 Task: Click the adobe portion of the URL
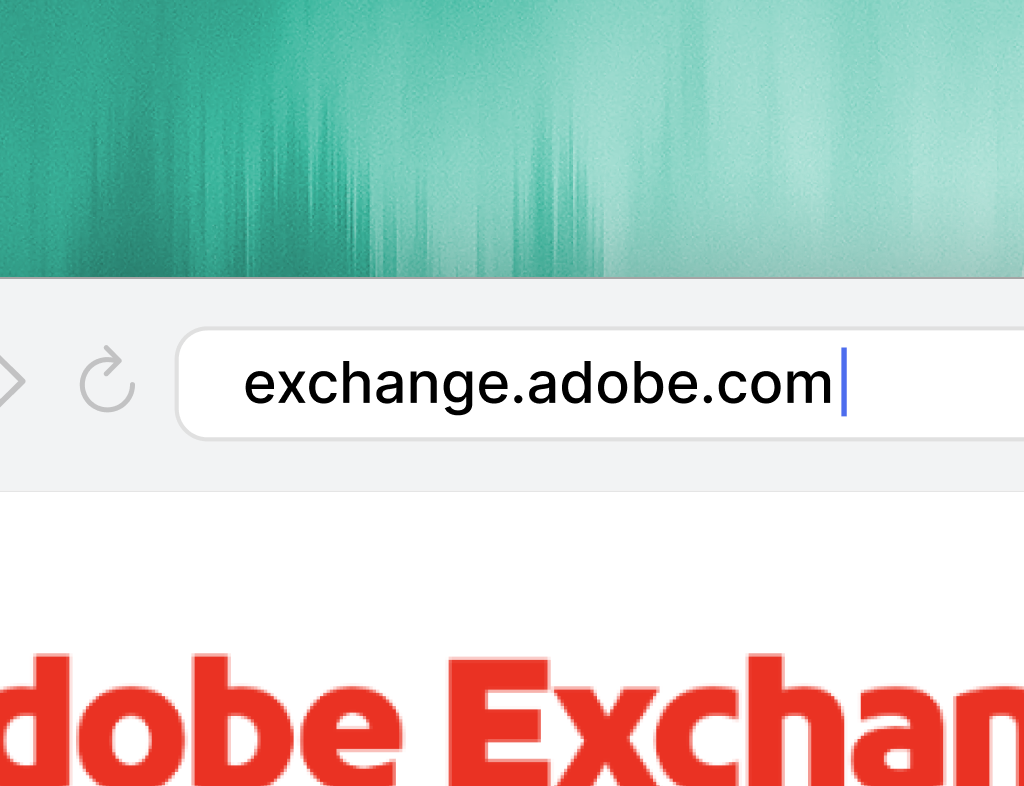(613, 384)
